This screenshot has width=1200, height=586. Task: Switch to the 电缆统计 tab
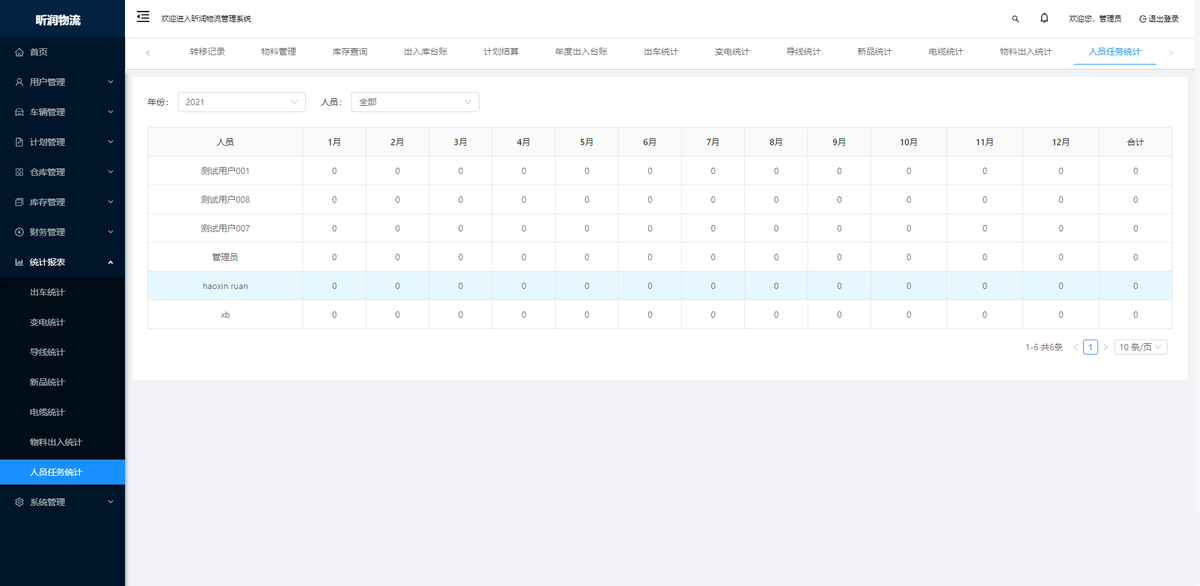pyautogui.click(x=946, y=51)
